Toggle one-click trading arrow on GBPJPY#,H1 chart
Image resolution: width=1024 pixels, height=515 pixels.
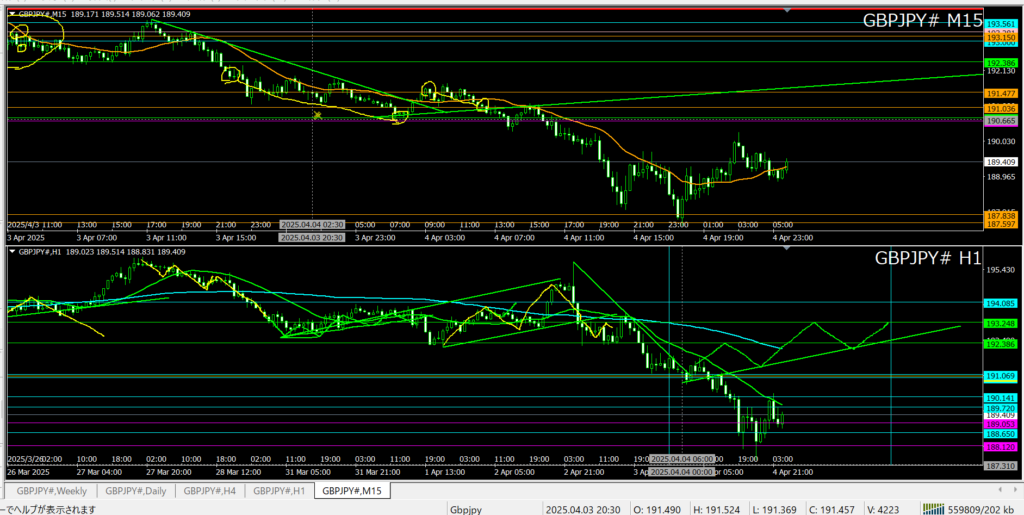pyautogui.click(x=12, y=251)
